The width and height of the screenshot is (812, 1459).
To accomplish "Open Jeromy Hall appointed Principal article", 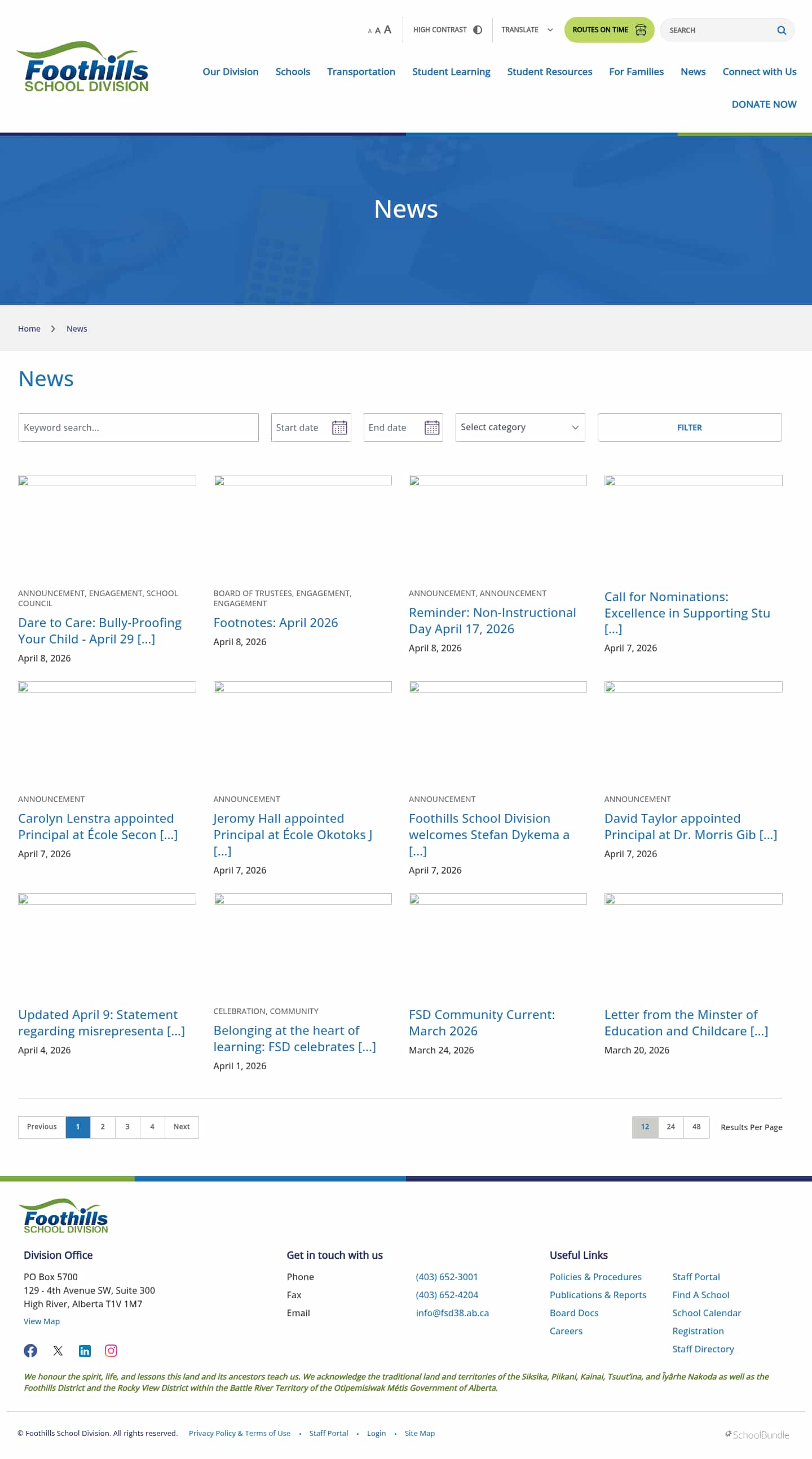I will tap(292, 834).
